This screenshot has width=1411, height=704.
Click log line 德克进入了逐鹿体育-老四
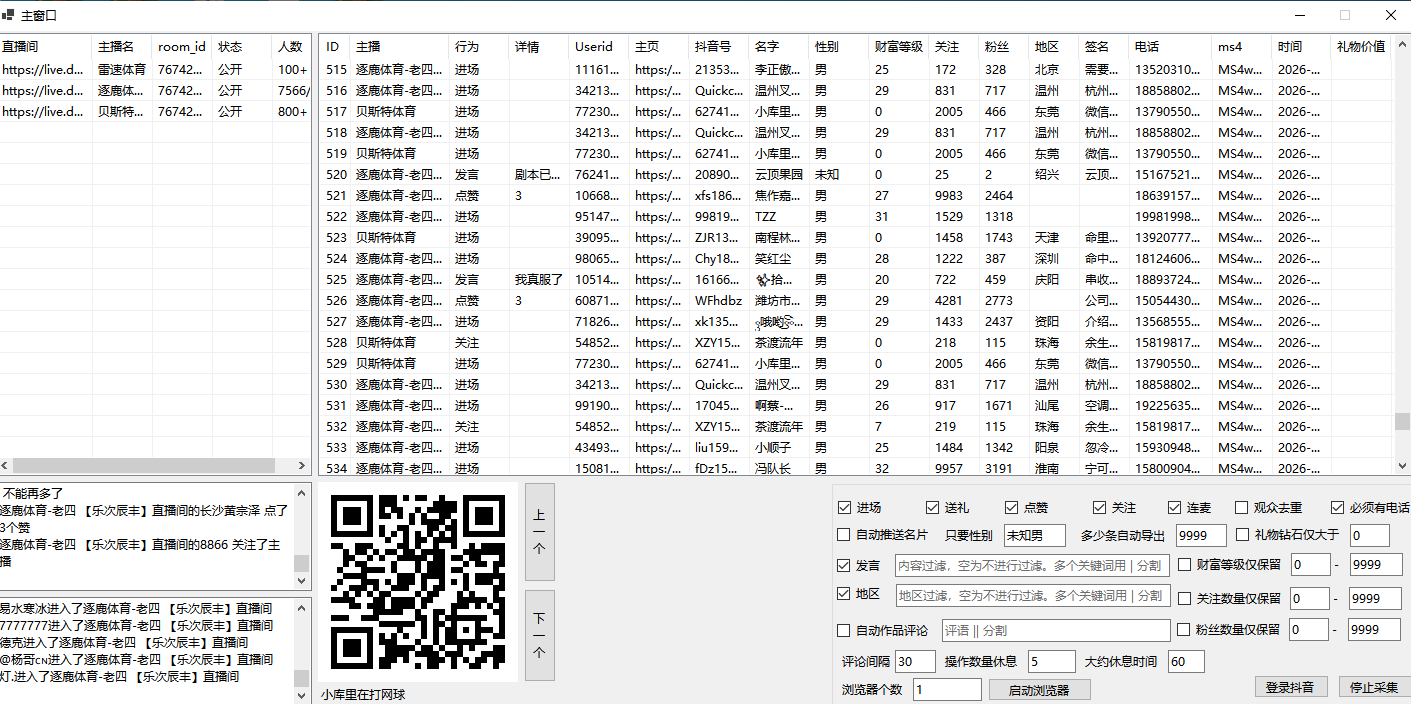[123, 642]
